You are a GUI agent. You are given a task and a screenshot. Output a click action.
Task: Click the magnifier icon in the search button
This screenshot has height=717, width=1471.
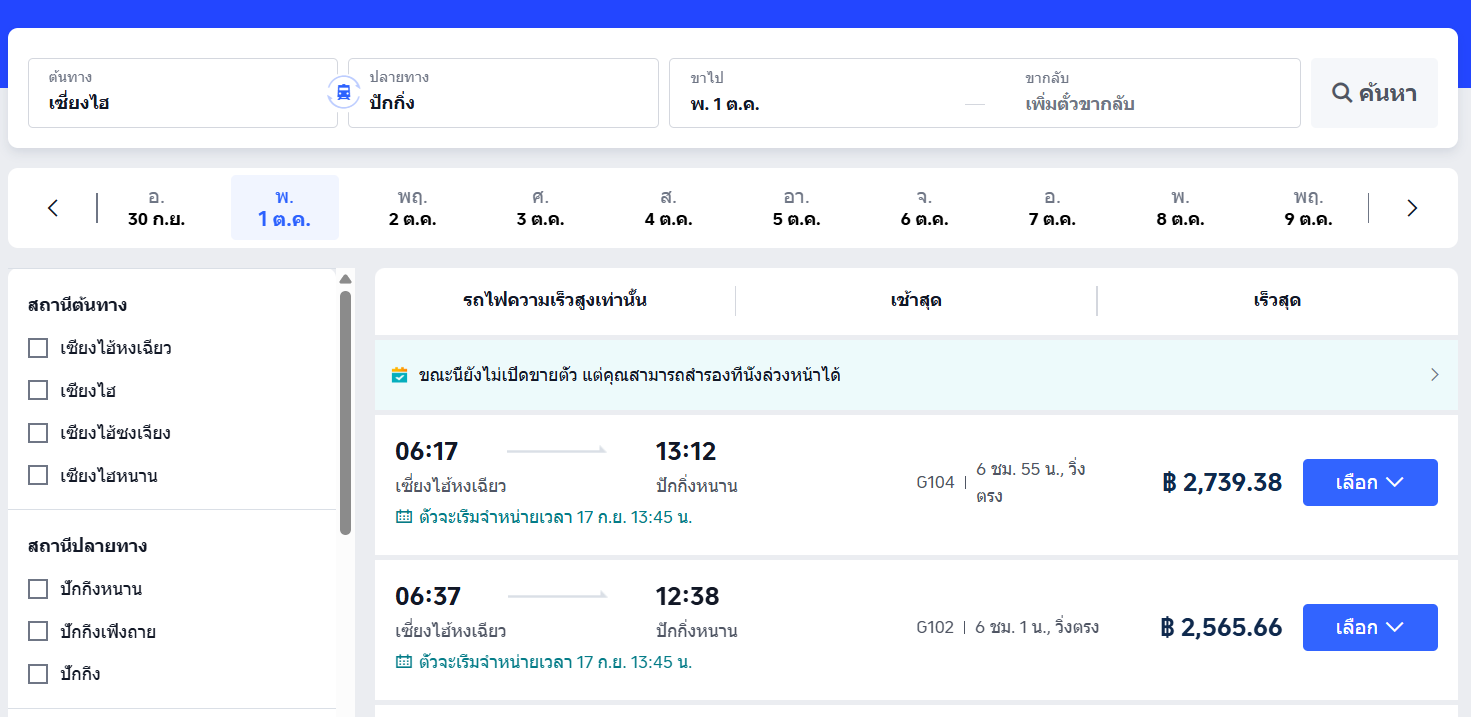1343,92
